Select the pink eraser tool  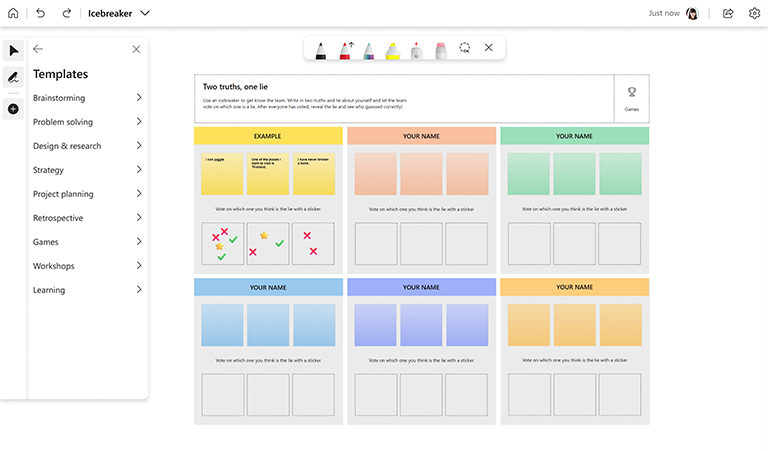pos(440,49)
